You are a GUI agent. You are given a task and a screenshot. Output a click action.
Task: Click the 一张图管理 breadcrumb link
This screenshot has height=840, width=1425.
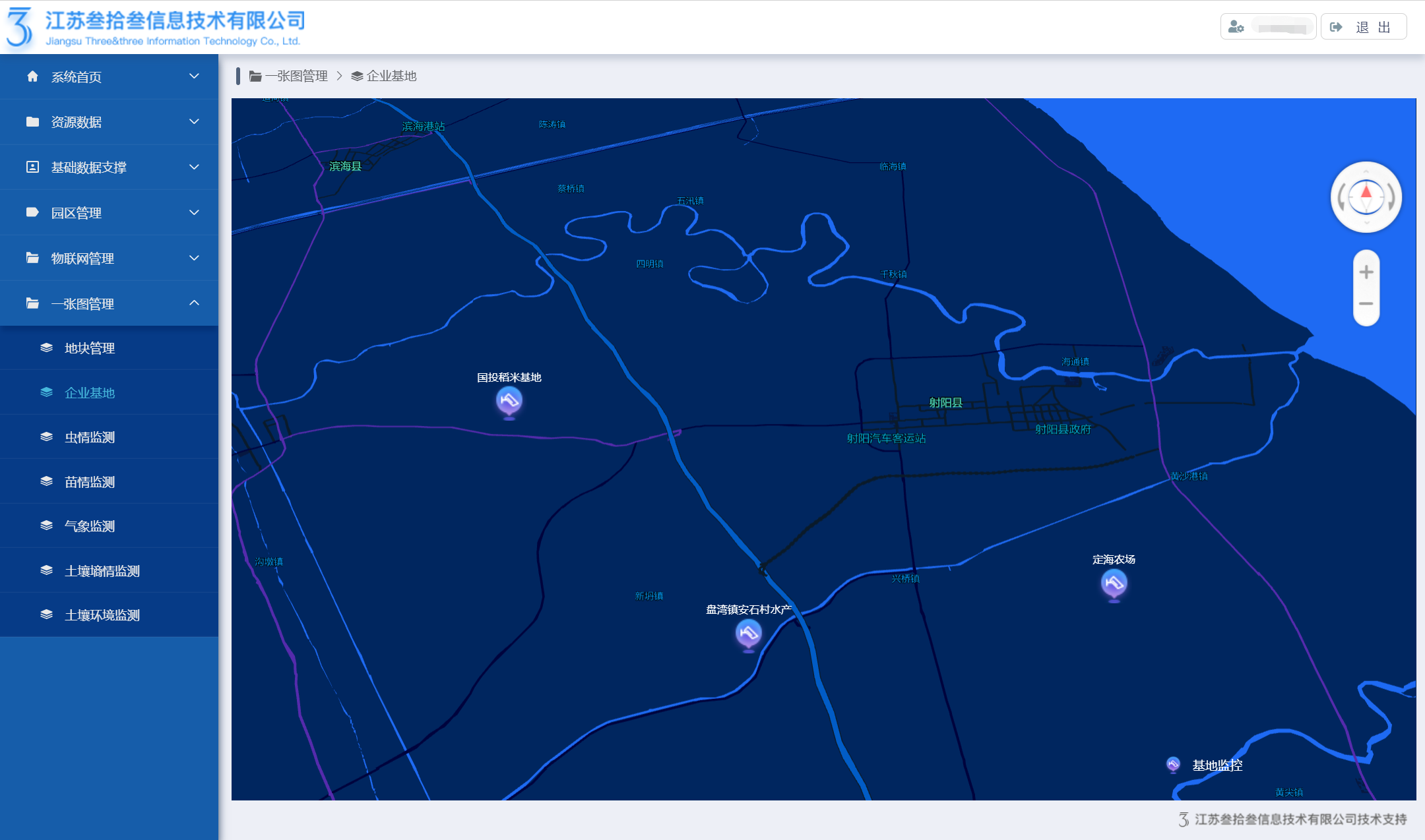click(x=296, y=76)
